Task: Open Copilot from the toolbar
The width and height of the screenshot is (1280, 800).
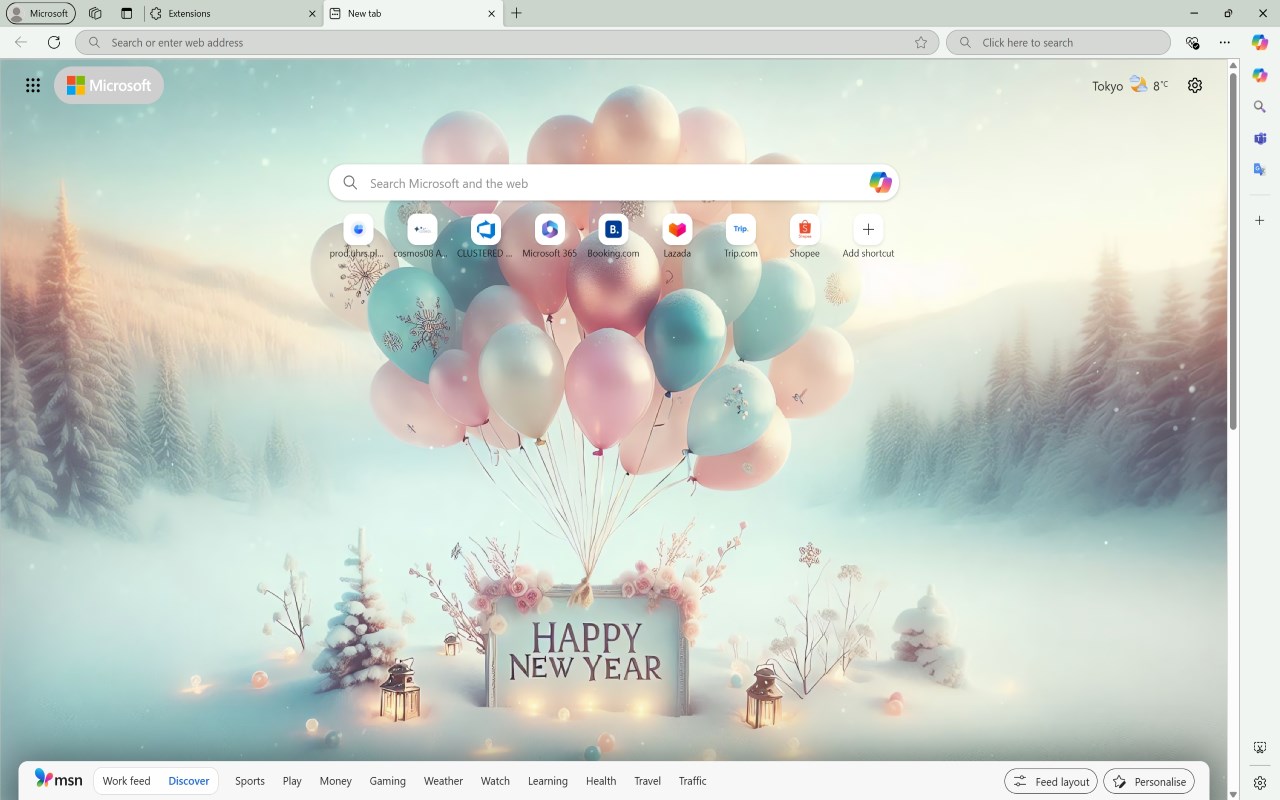Action: tap(1260, 42)
